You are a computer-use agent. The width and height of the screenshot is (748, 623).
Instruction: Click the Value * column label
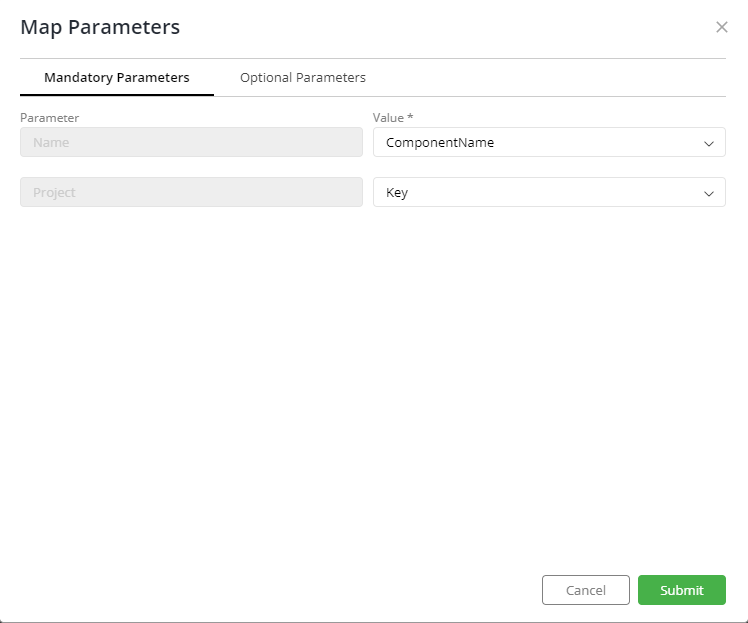393,118
